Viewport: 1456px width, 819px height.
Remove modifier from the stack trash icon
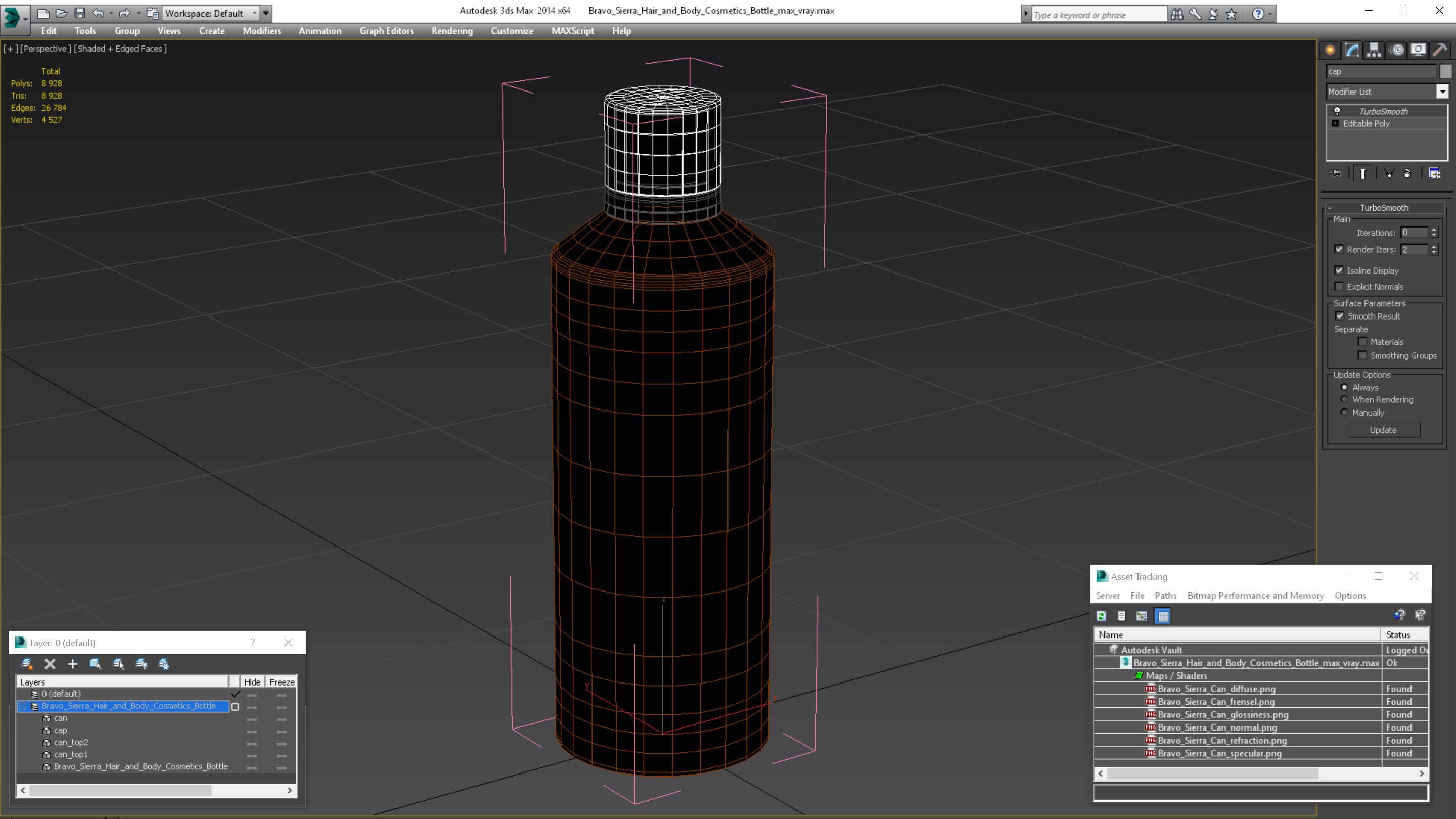pyautogui.click(x=1407, y=173)
